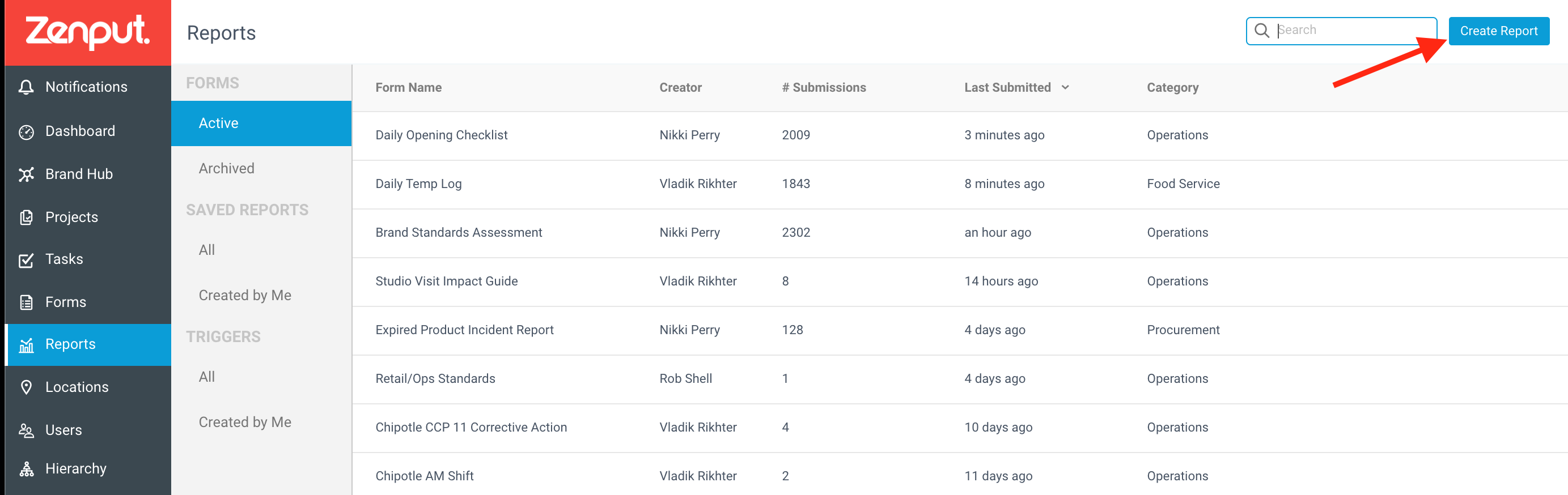Sort by the # Submissions column header
The height and width of the screenshot is (495, 1568).
click(824, 88)
